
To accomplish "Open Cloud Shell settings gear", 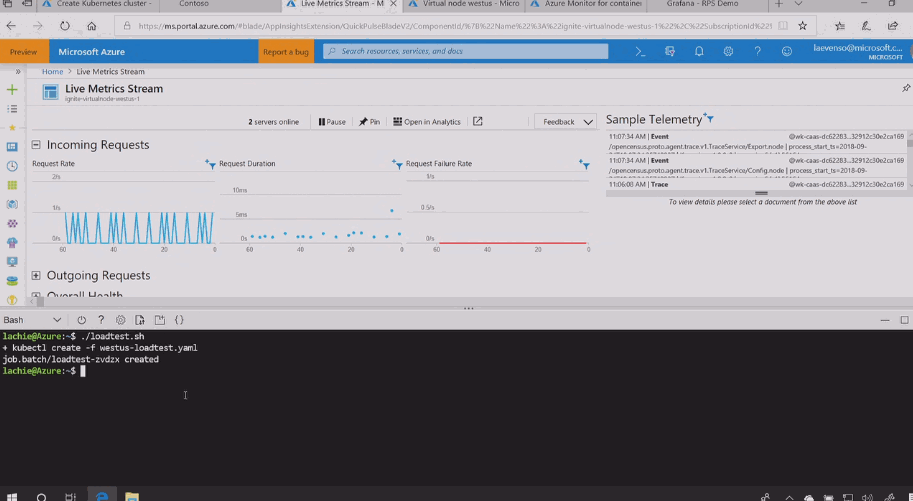I will pyautogui.click(x=121, y=320).
